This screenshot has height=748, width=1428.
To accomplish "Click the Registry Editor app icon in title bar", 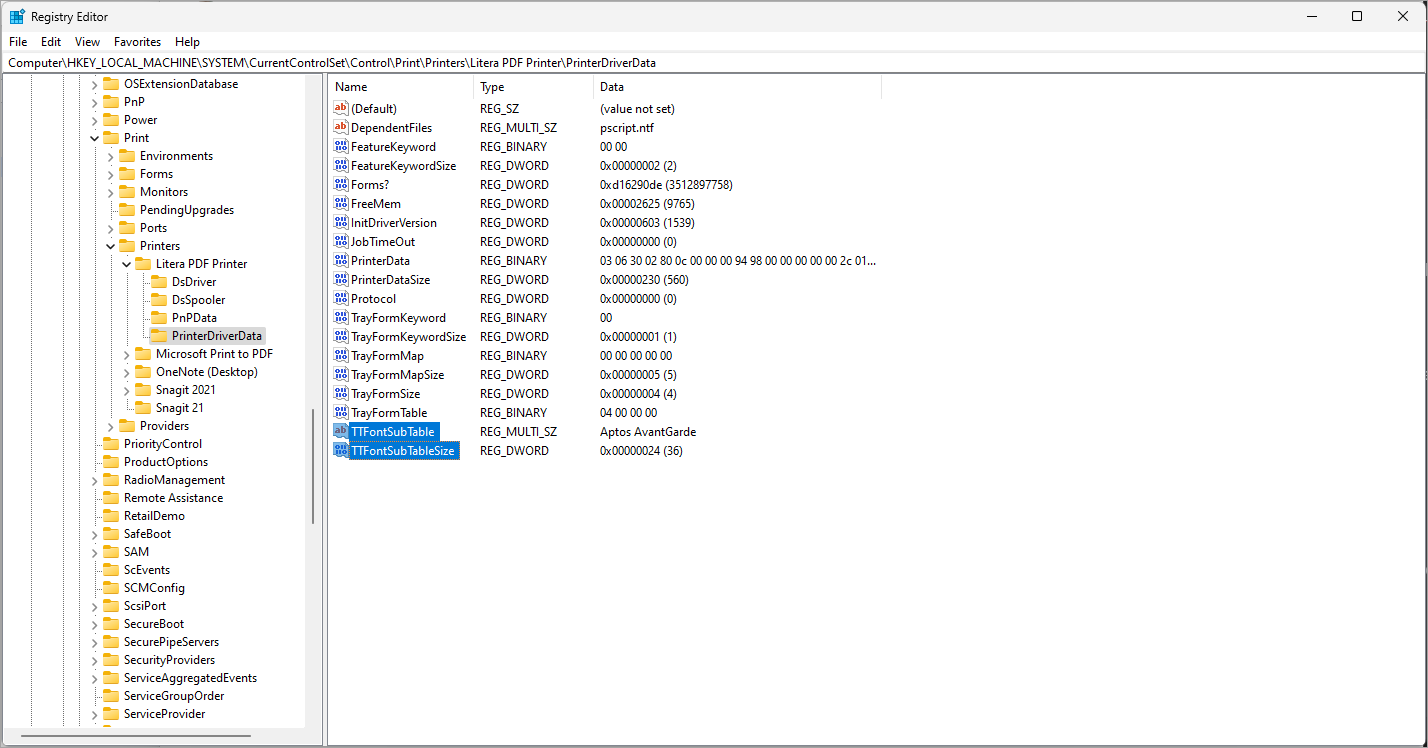I will click(17, 16).
